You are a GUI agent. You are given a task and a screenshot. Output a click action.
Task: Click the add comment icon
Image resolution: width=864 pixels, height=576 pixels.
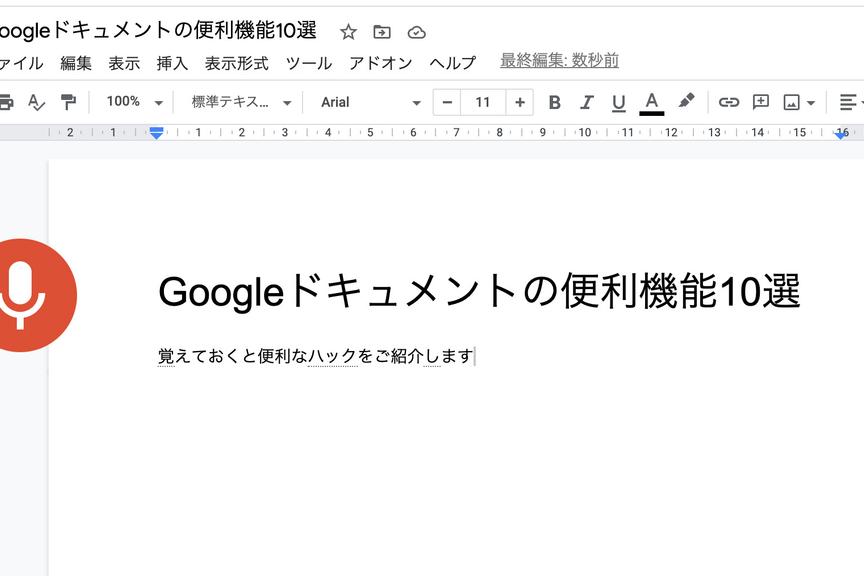click(x=760, y=102)
